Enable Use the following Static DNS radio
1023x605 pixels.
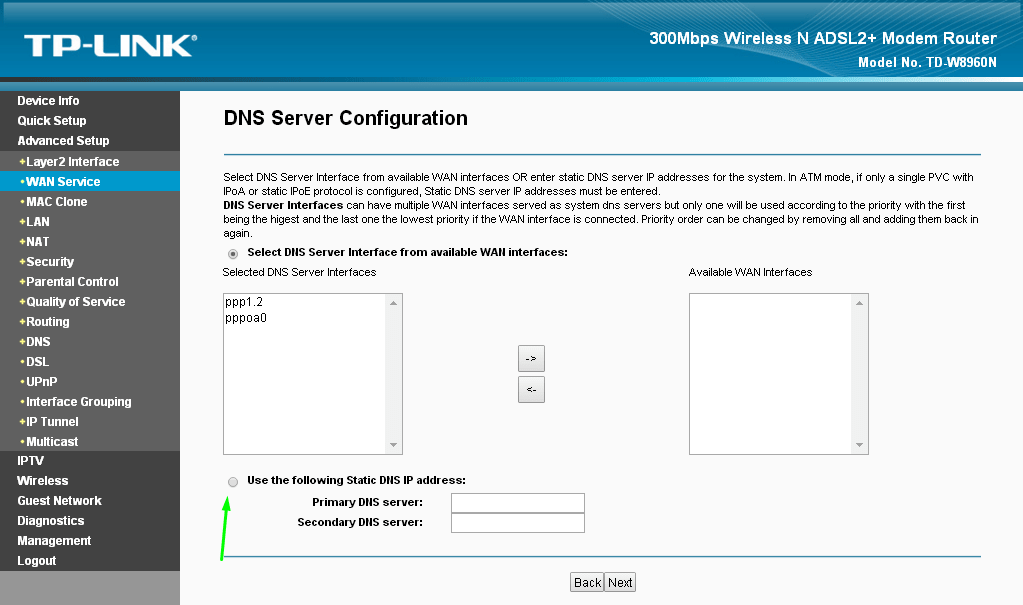coord(233,481)
